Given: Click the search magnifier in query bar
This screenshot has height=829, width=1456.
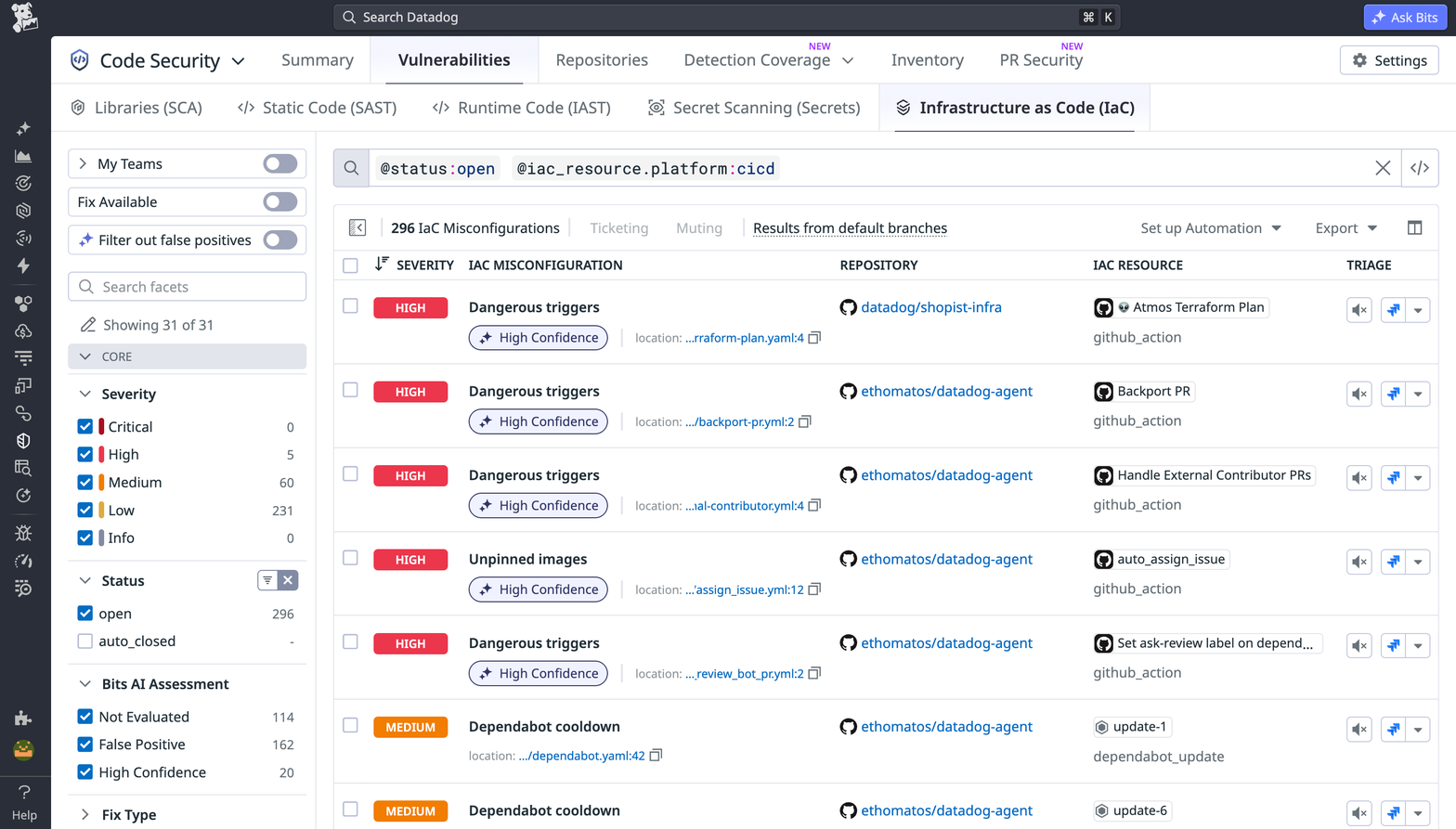Looking at the screenshot, I should [351, 168].
